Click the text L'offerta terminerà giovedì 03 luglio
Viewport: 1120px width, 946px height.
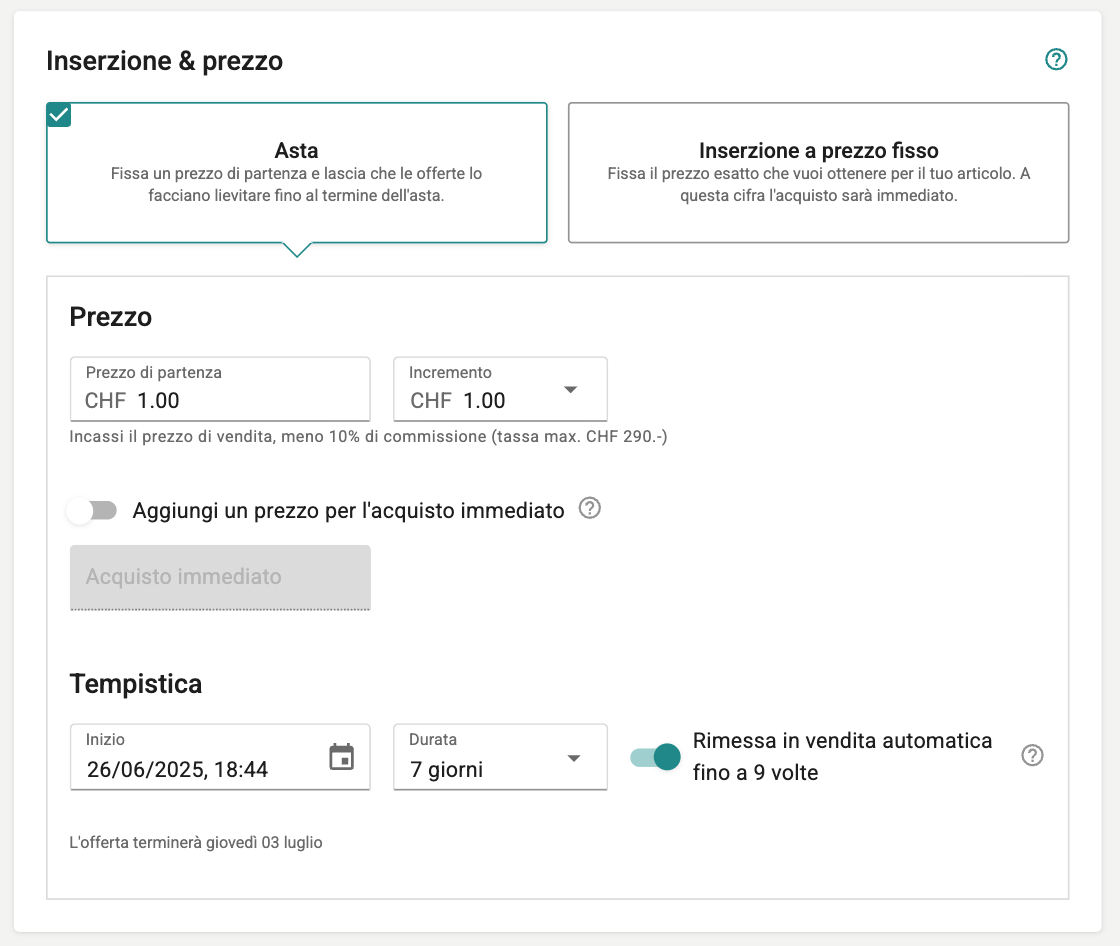click(x=196, y=842)
